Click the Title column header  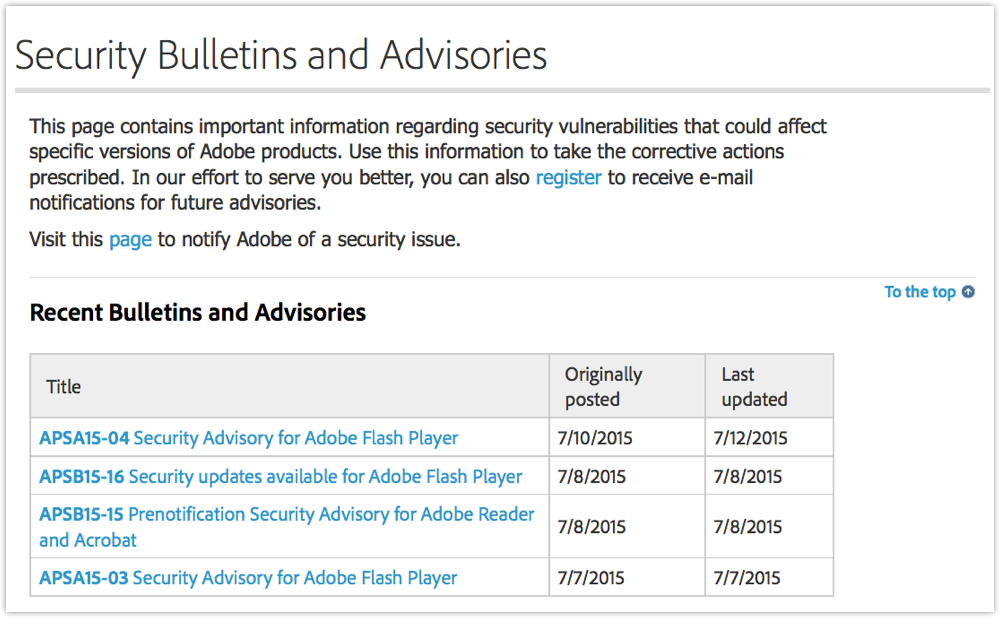pyautogui.click(x=290, y=386)
